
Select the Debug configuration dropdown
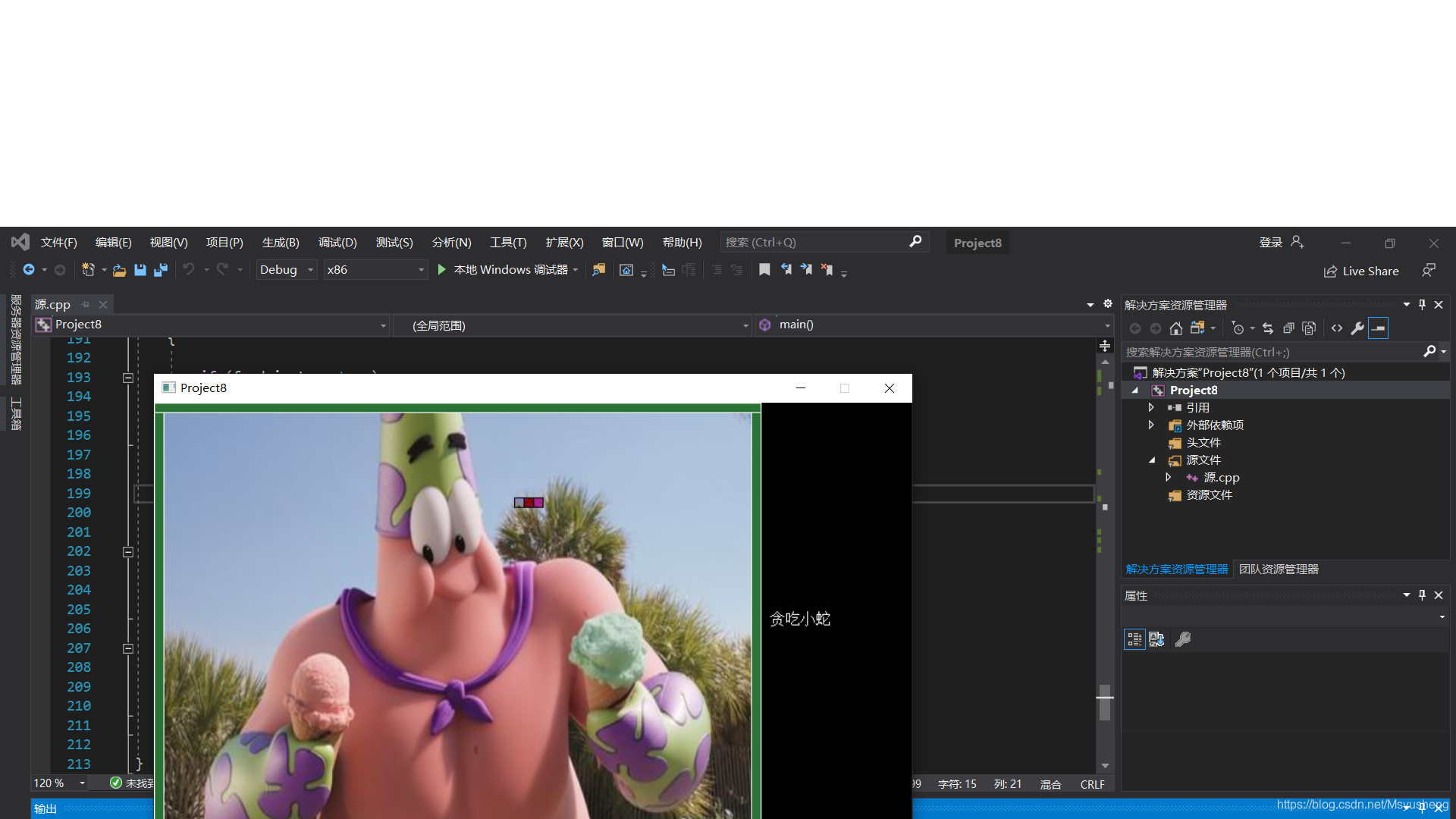[x=286, y=269]
